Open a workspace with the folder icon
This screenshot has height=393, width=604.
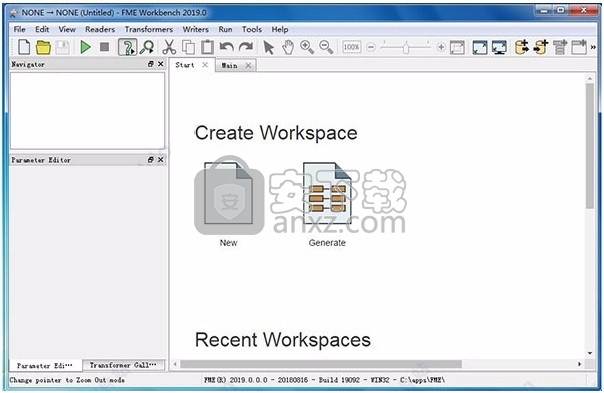(43, 47)
